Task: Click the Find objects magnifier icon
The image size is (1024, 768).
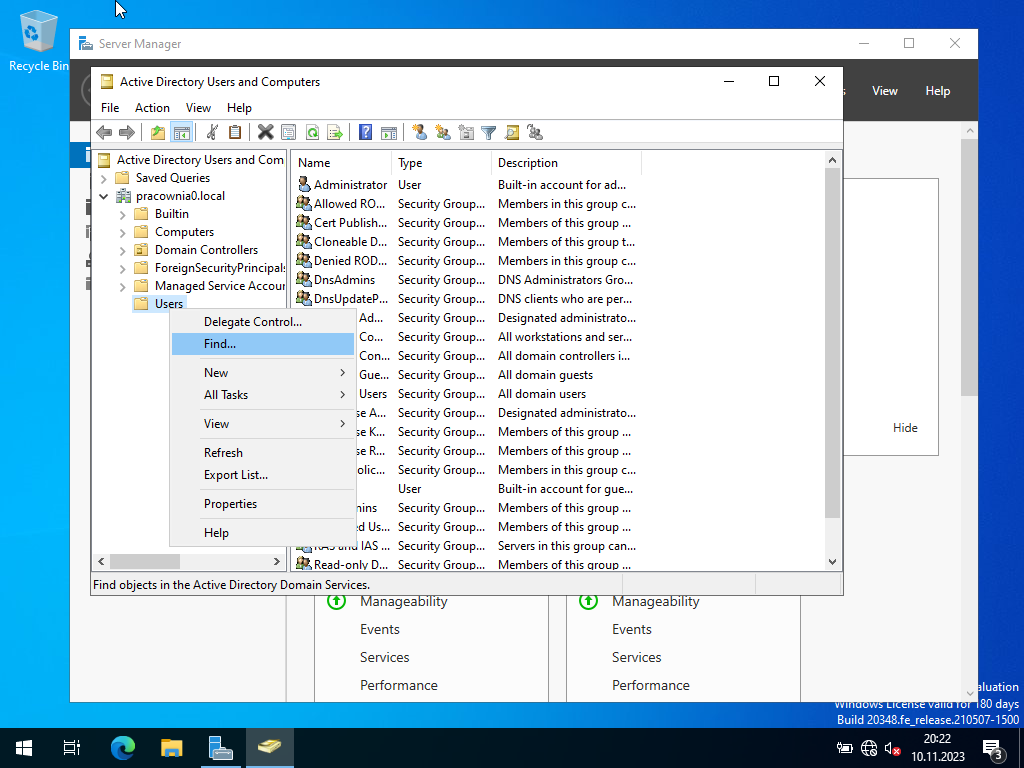Action: click(512, 133)
